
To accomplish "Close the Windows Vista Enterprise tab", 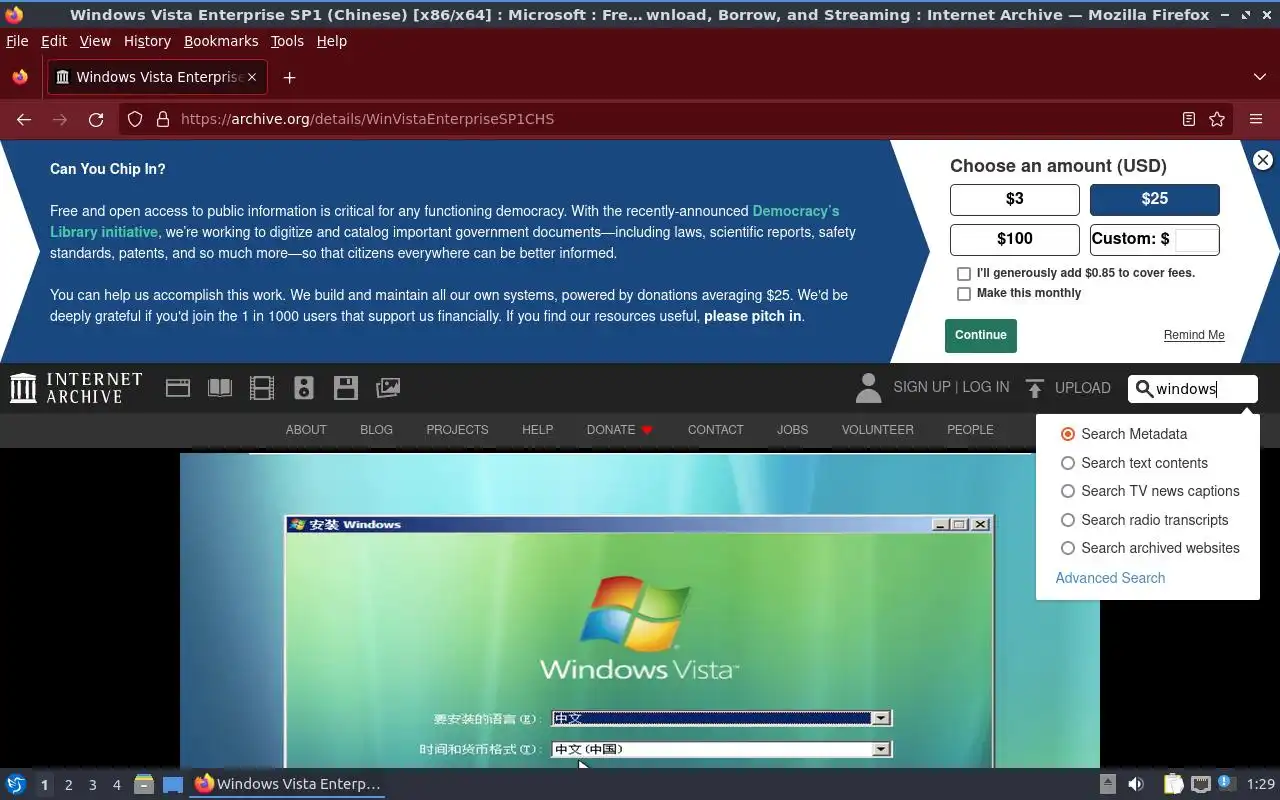I will (x=252, y=77).
